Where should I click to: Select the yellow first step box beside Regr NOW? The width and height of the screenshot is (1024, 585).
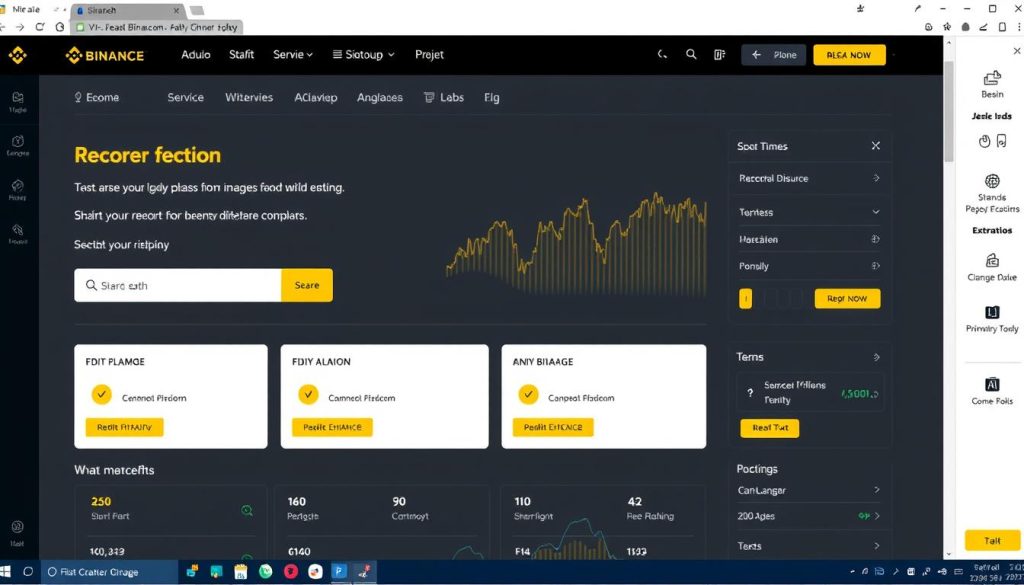click(745, 299)
